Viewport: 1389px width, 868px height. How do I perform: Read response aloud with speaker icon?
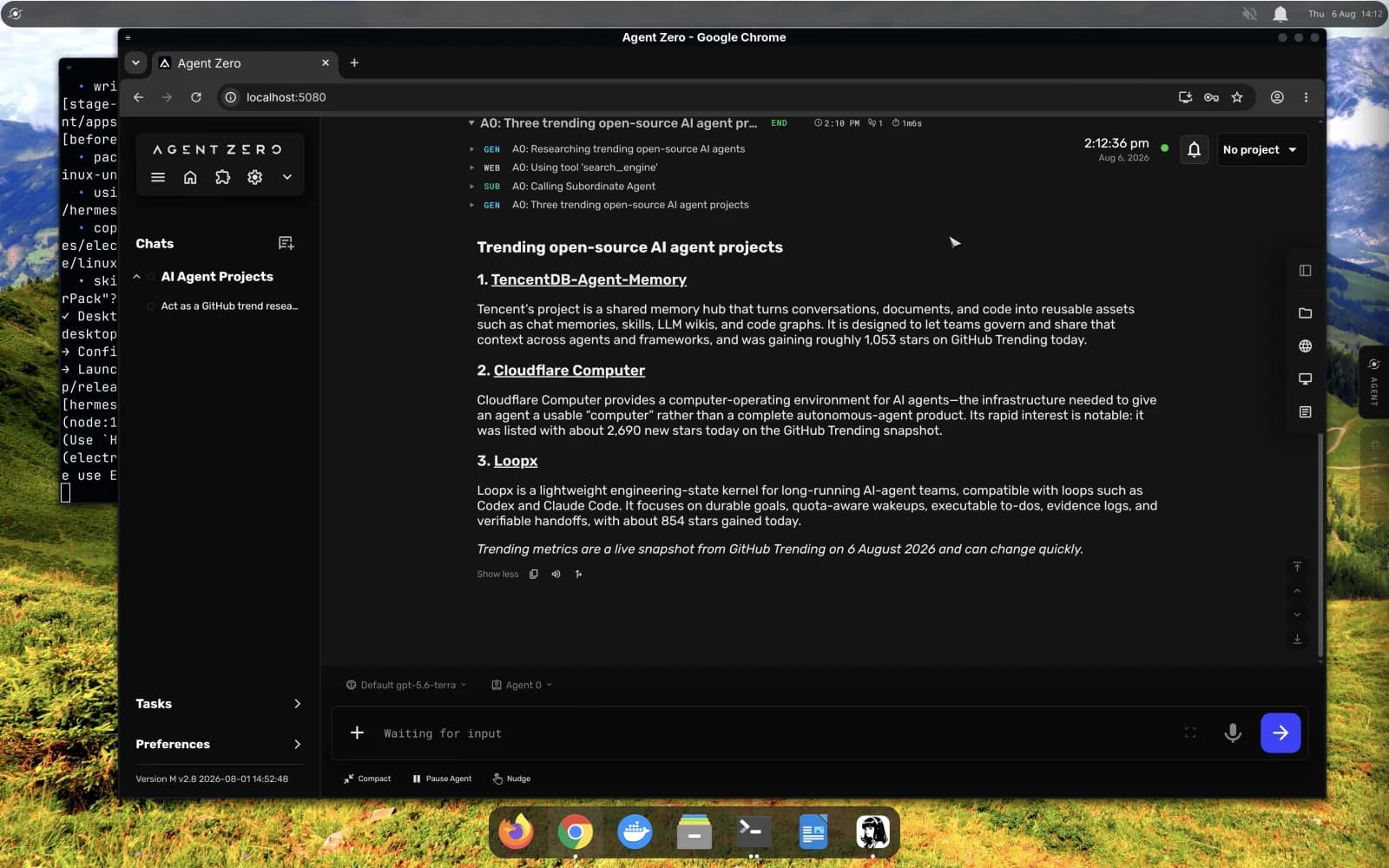556,574
